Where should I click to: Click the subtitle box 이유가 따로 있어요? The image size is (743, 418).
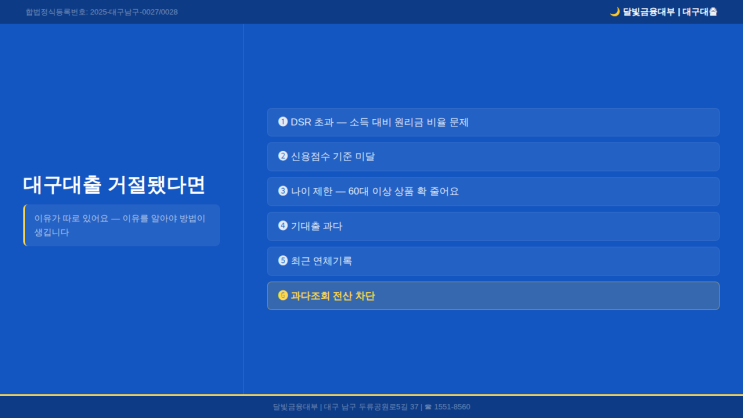pos(121,225)
